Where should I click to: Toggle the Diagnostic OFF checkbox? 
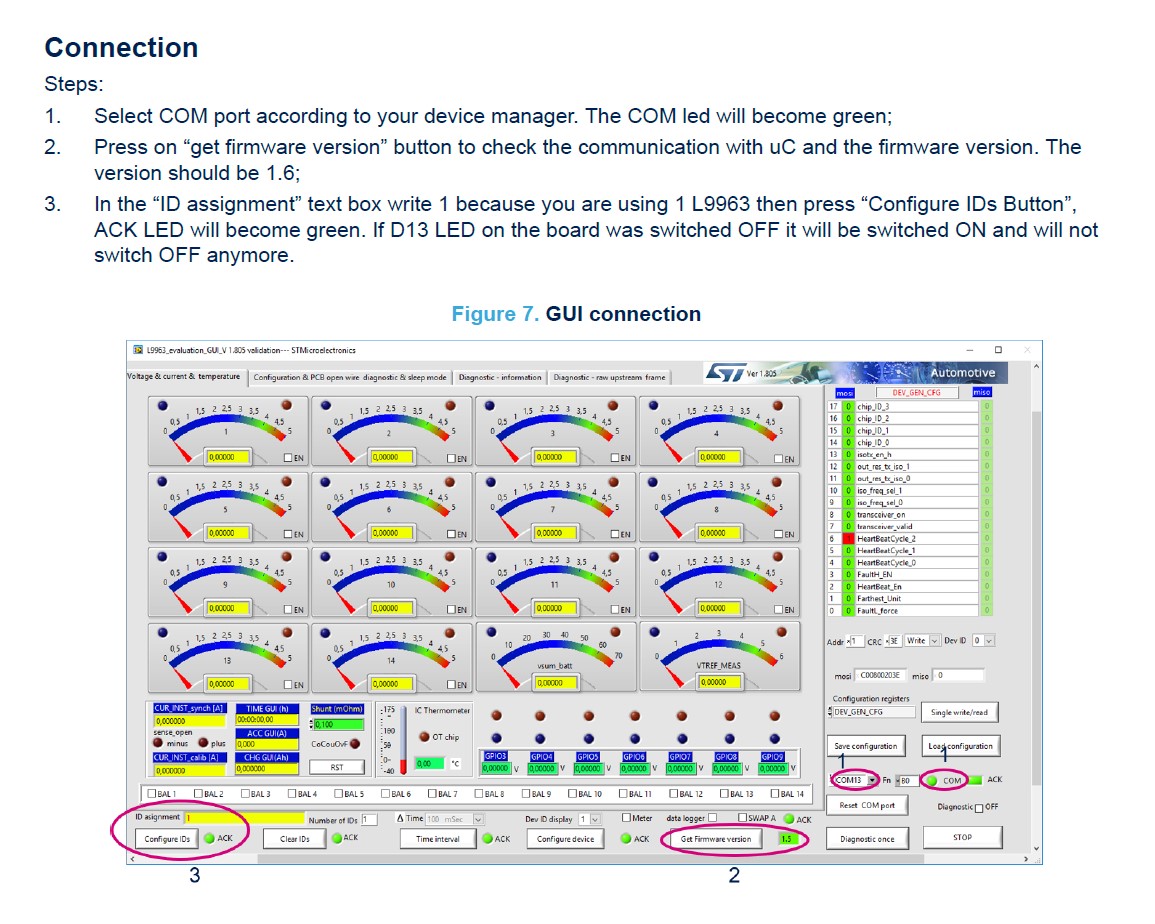980,807
